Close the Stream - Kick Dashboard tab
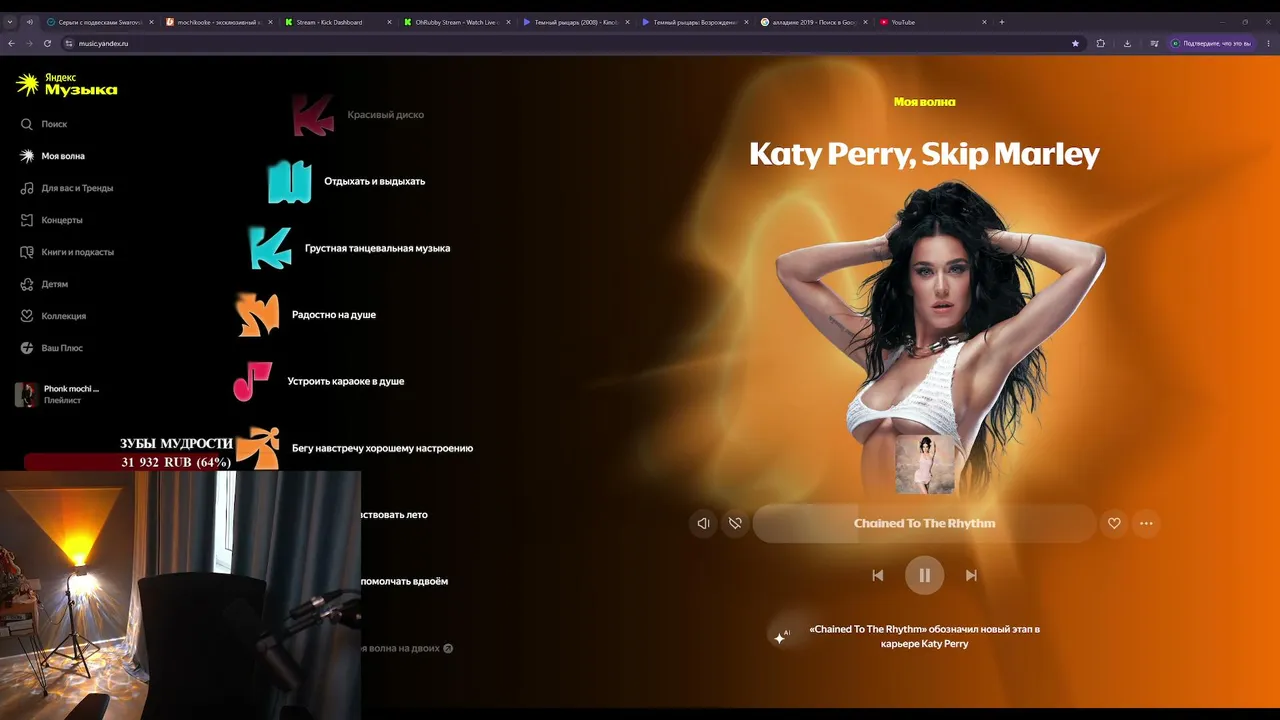The width and height of the screenshot is (1280, 720). 389,22
